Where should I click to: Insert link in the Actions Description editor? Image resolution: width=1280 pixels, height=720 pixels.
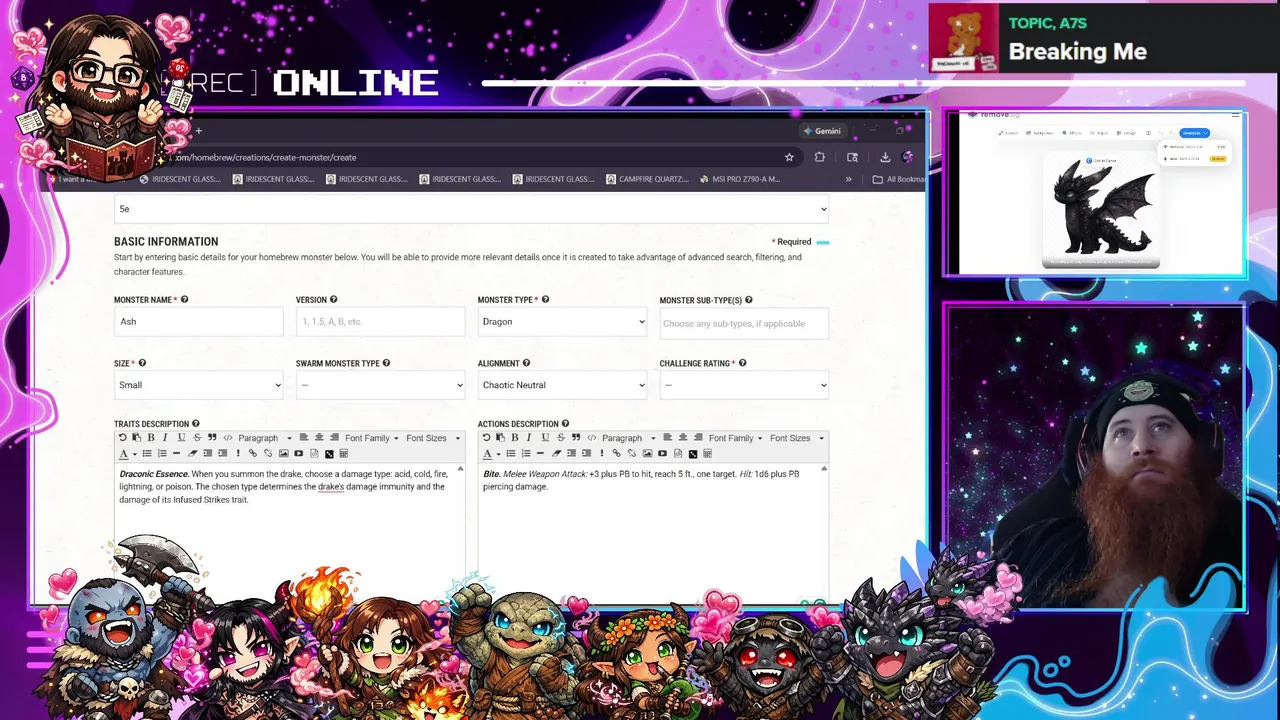coord(617,453)
